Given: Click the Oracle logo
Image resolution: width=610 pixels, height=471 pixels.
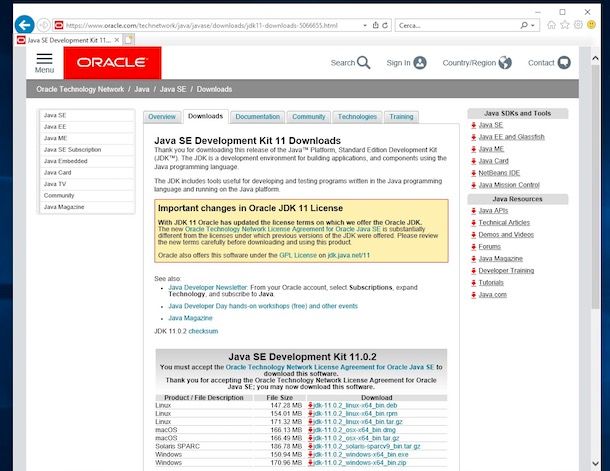Looking at the screenshot, I should [x=112, y=63].
